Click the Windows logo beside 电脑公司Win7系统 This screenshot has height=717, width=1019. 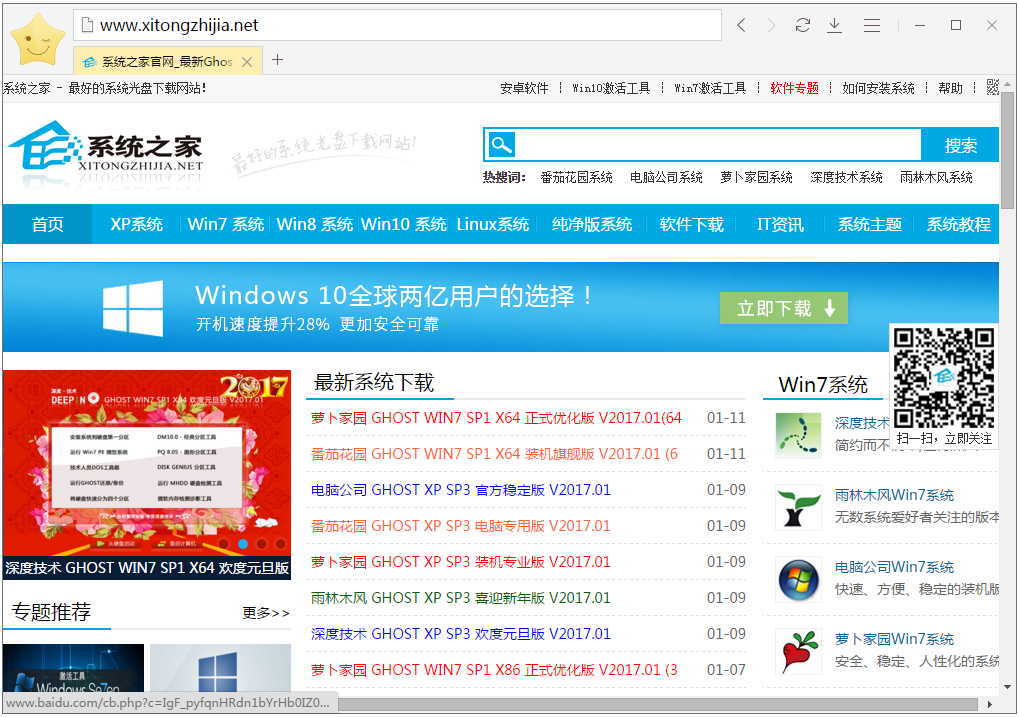797,580
